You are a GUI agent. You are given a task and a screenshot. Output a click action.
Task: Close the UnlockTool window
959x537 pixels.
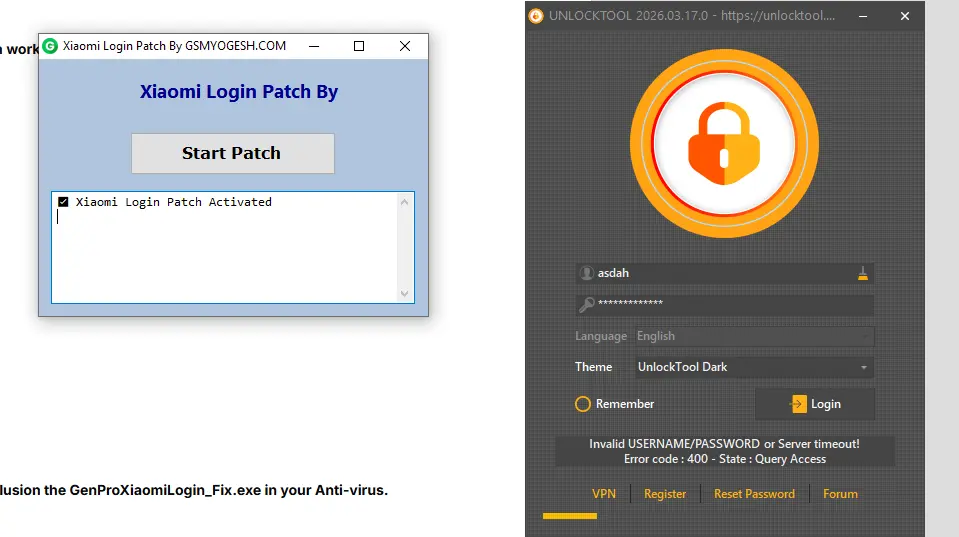point(905,17)
